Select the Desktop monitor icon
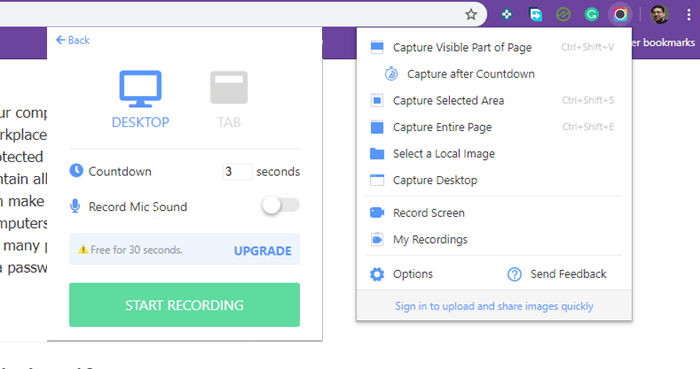The width and height of the screenshot is (700, 369). 140,88
